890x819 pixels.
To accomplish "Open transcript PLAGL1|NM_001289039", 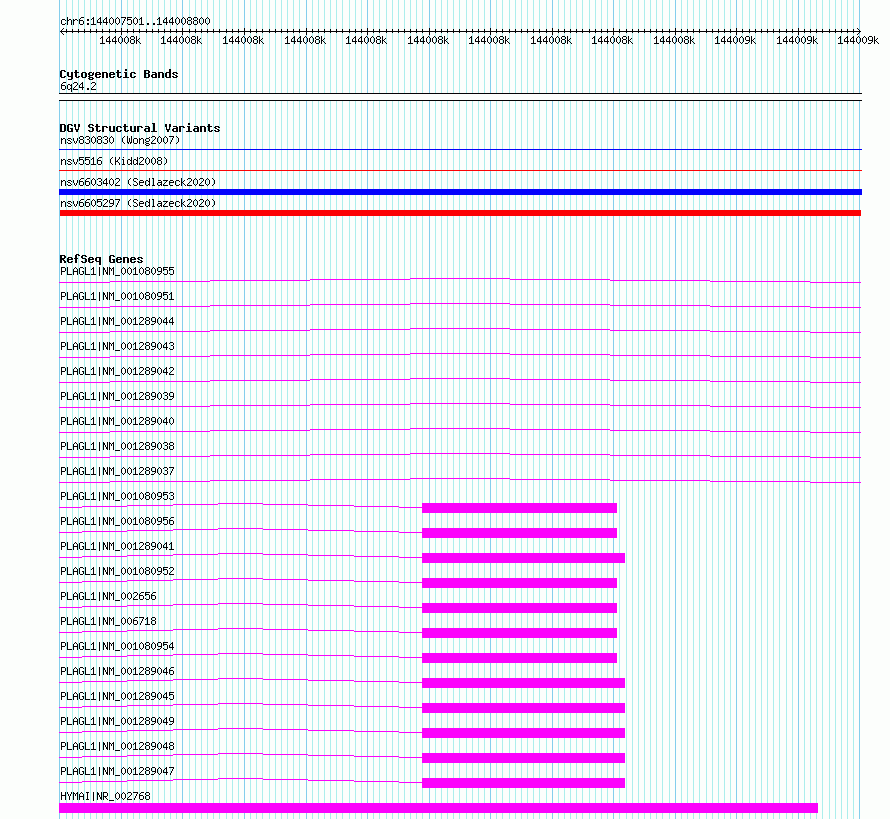I will (x=117, y=396).
